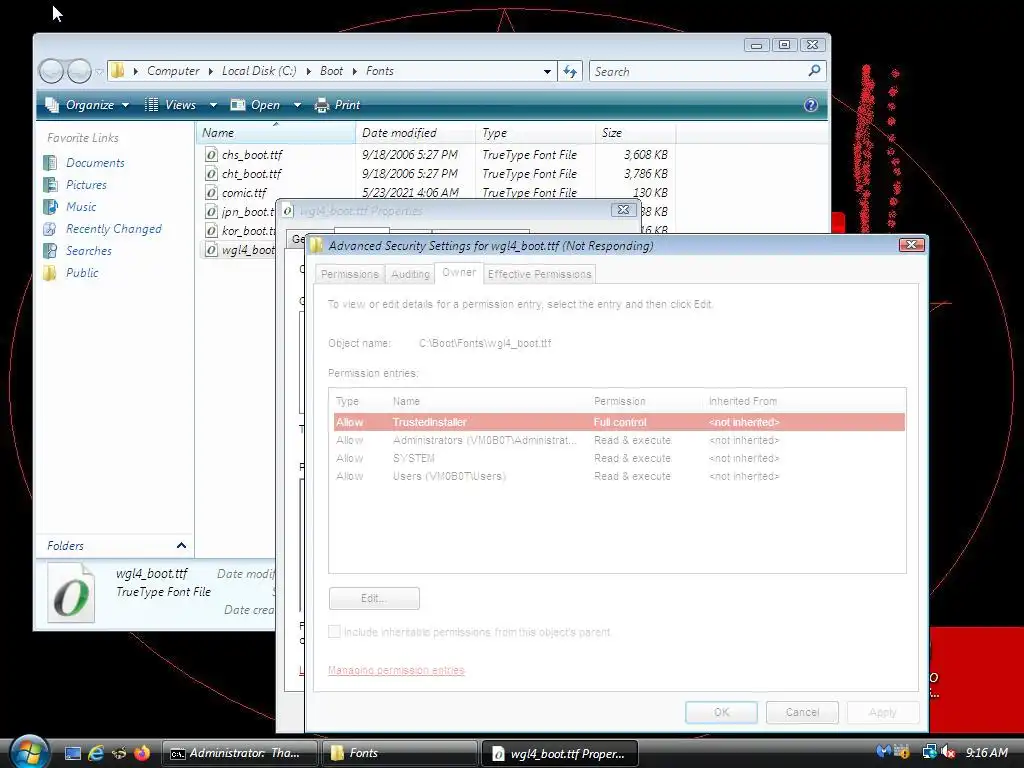1024x768 pixels.
Task: Select chs_boot.ttf file icon
Action: coord(211,155)
